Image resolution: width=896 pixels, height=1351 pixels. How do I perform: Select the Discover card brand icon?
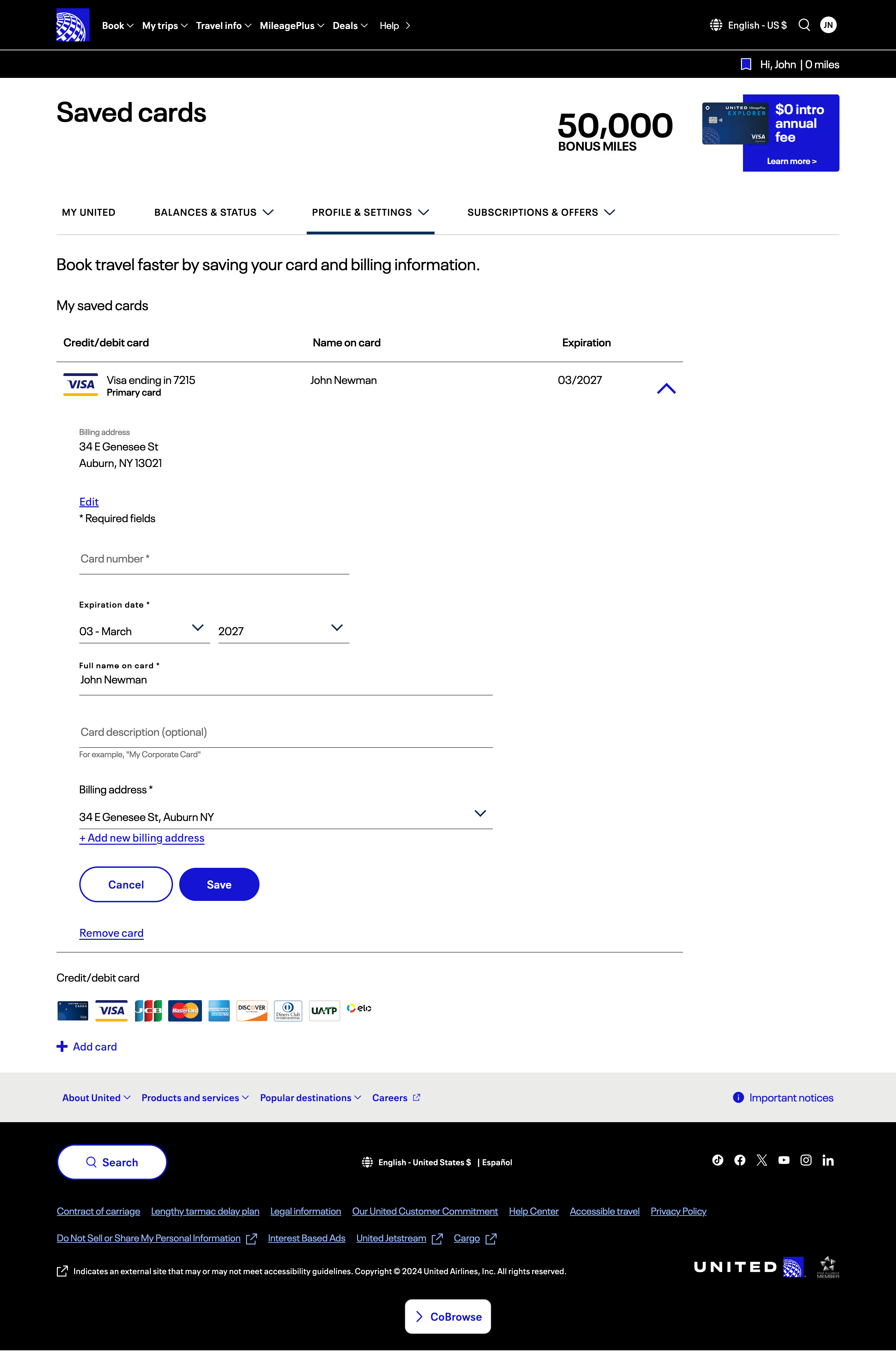252,1010
